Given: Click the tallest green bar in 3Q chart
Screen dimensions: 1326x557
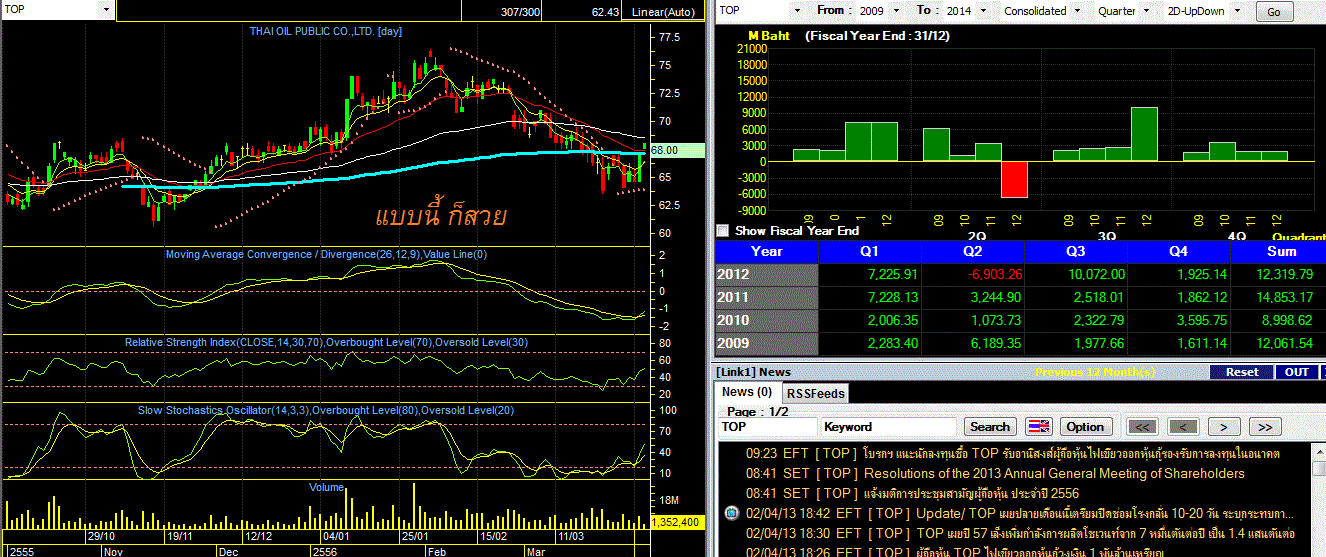Looking at the screenshot, I should [x=1144, y=134].
